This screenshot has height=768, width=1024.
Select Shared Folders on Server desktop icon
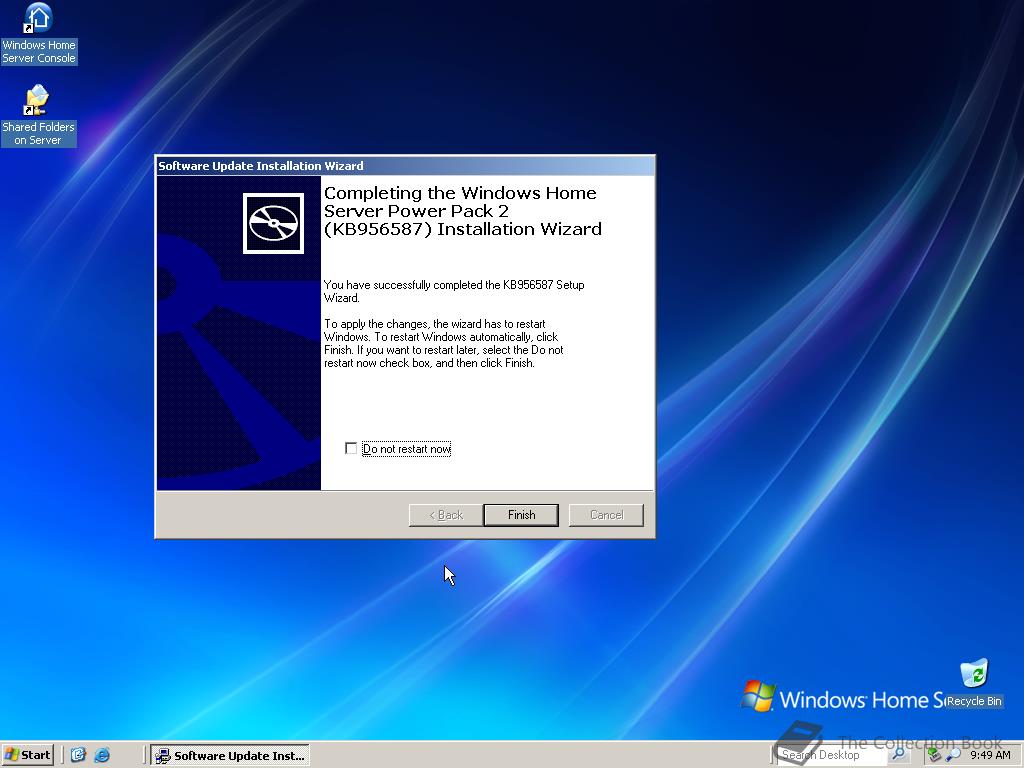coord(39,116)
